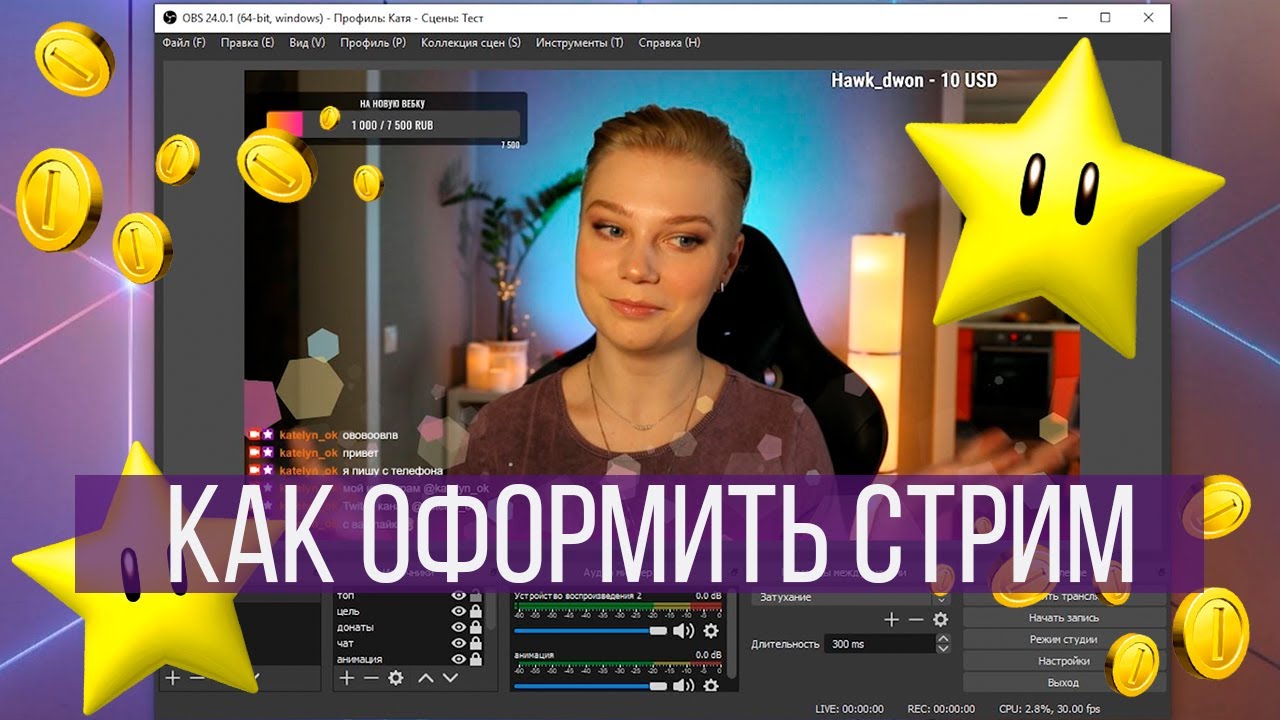
Task: Open the Правка (E) menu
Action: [x=247, y=43]
